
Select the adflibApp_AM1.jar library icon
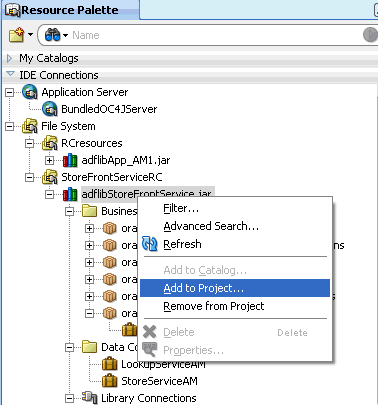tap(70, 160)
